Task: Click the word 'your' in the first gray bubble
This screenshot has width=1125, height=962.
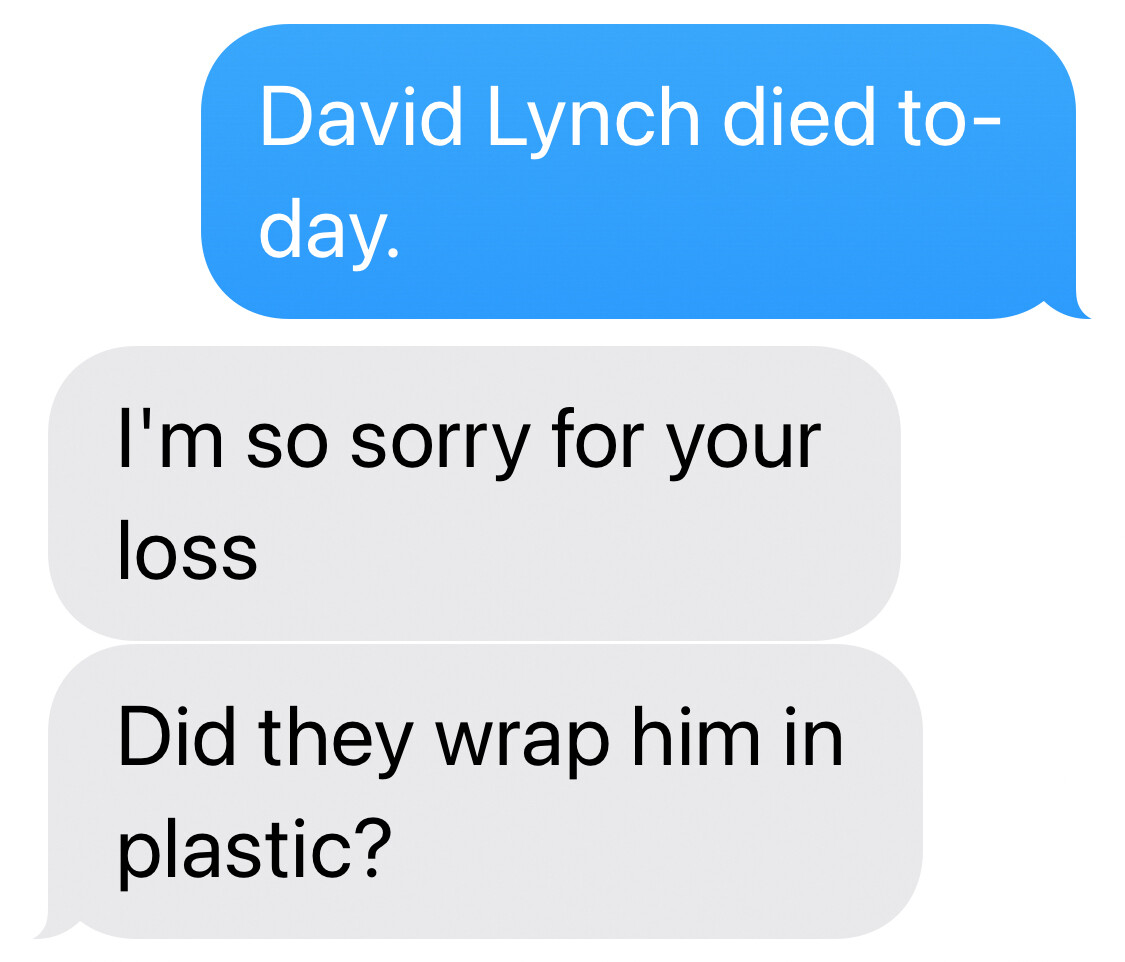Action: point(744,445)
